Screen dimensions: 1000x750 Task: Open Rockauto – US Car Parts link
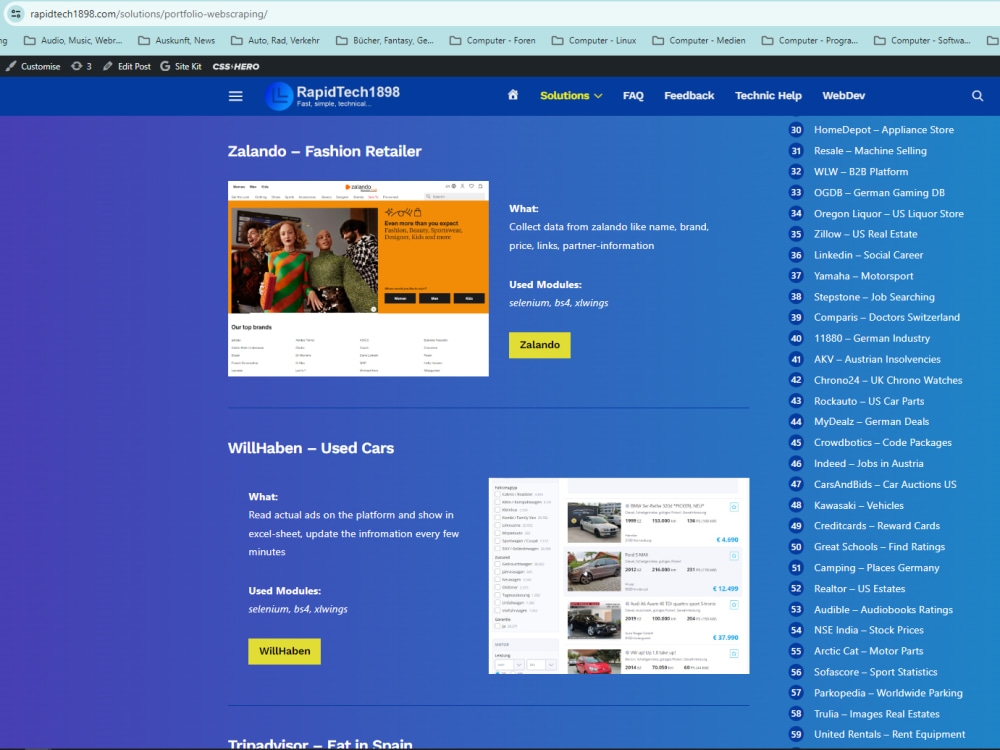tap(869, 401)
